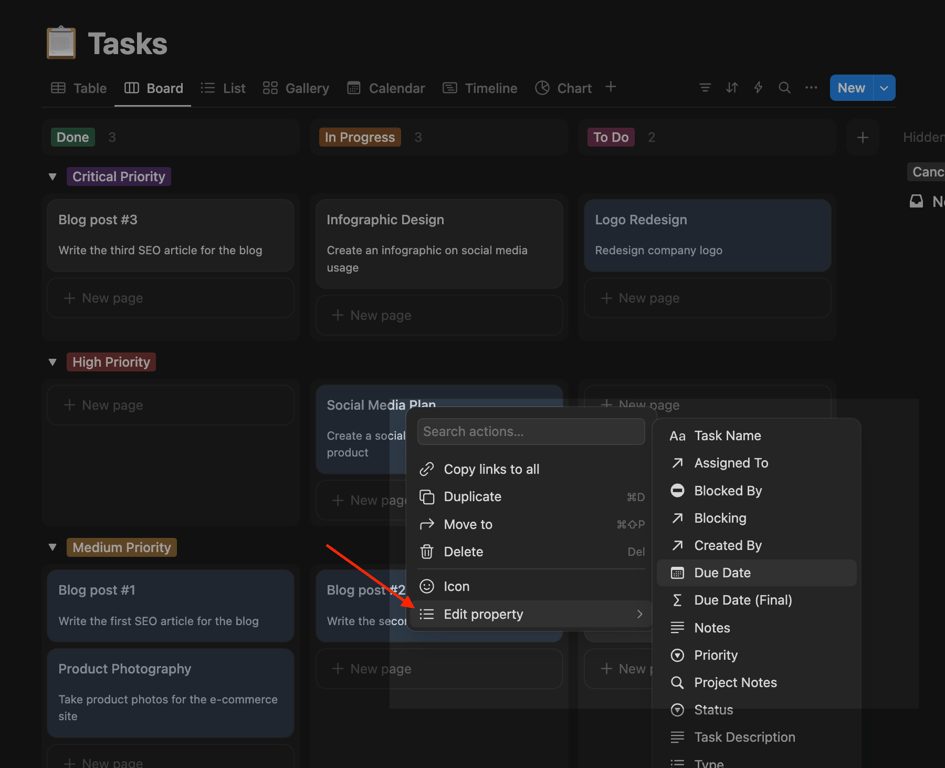Collapse the Medium Priority group
The height and width of the screenshot is (768, 945).
click(53, 548)
